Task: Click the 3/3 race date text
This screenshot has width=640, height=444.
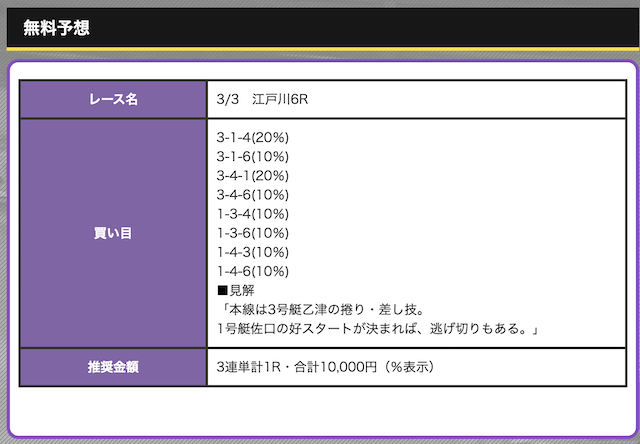Action: pyautogui.click(x=227, y=100)
